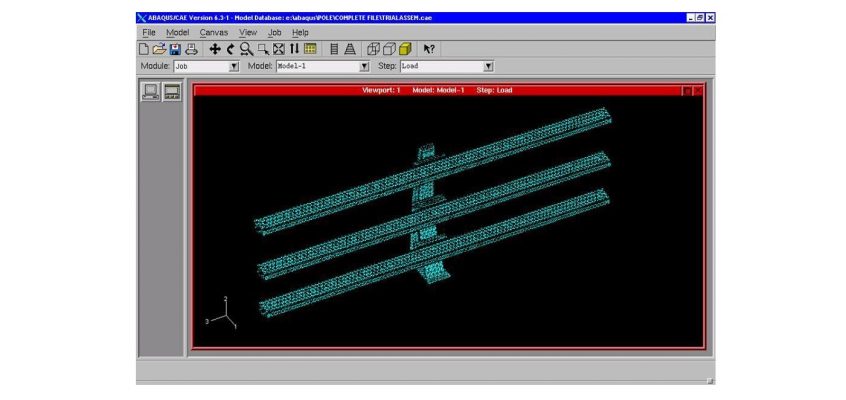Select the Rotate view tool
The width and height of the screenshot is (846, 400).
pos(230,49)
